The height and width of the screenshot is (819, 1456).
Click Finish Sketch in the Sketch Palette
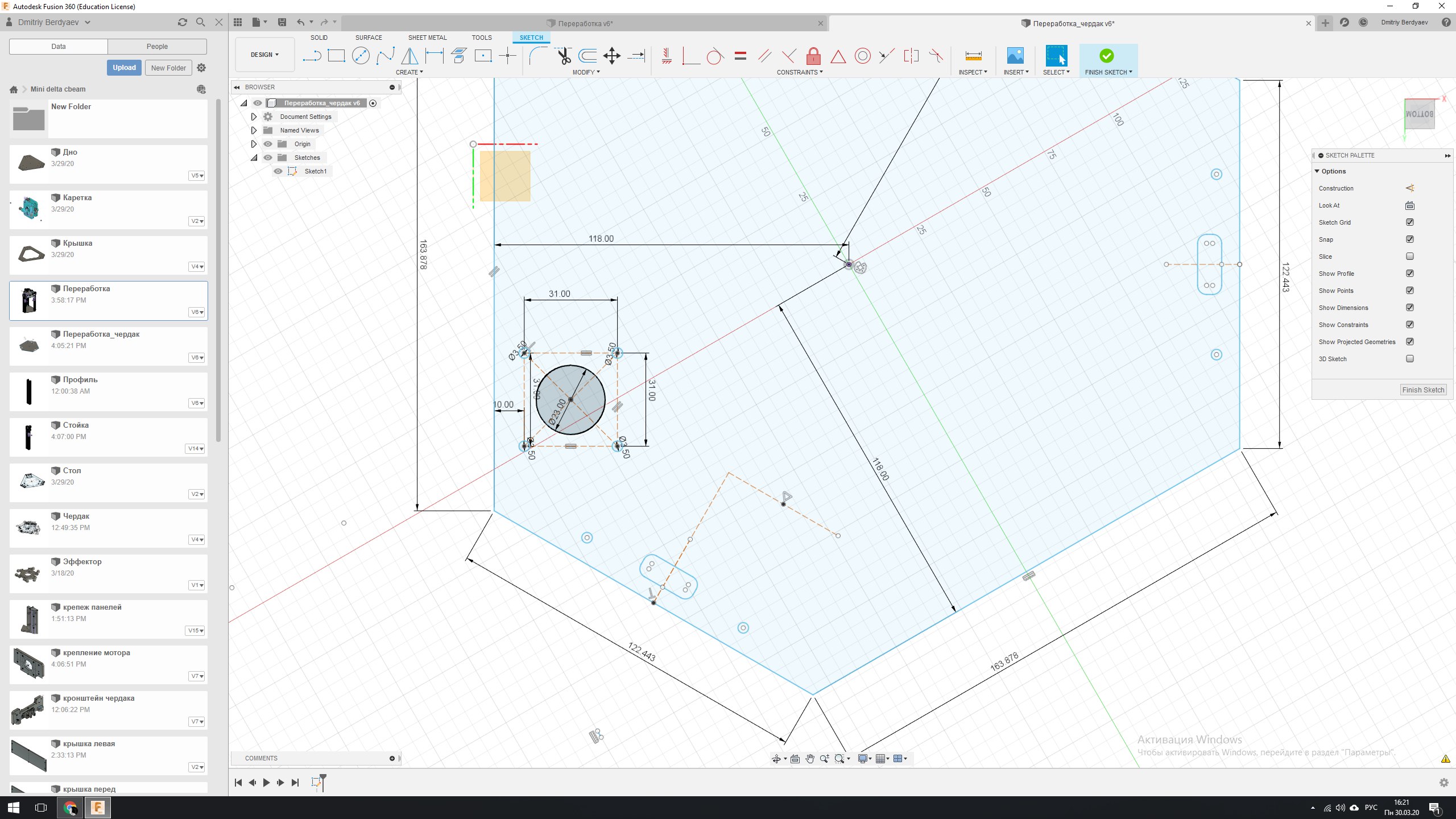tap(1422, 390)
